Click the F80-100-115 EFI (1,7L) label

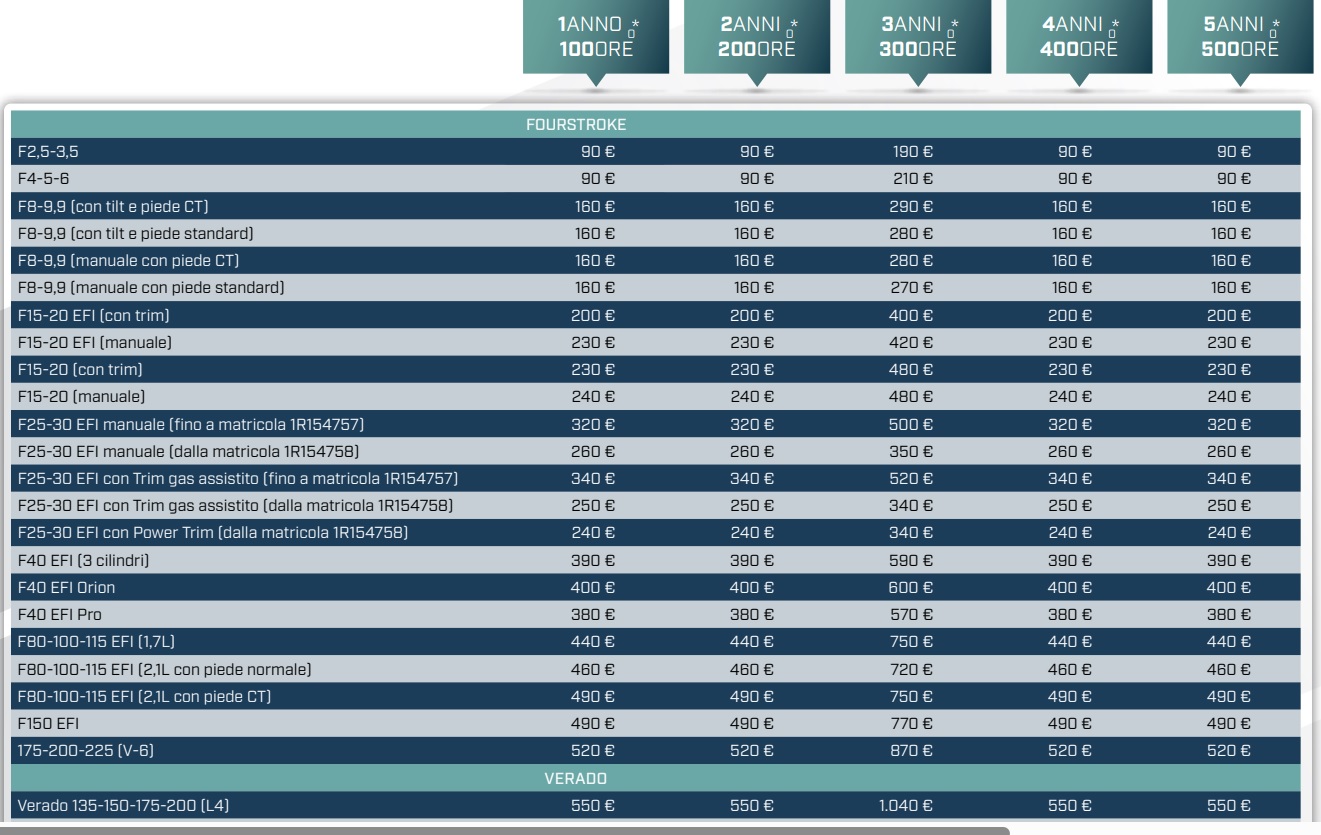coord(96,642)
